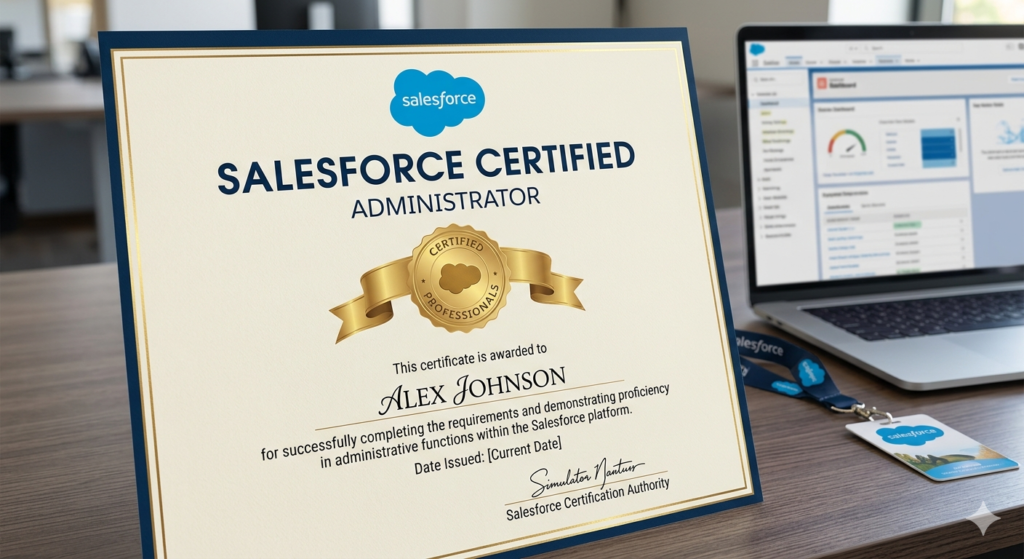Click the gauge chart on the laptop dashboard
1024x559 pixels.
click(x=846, y=142)
